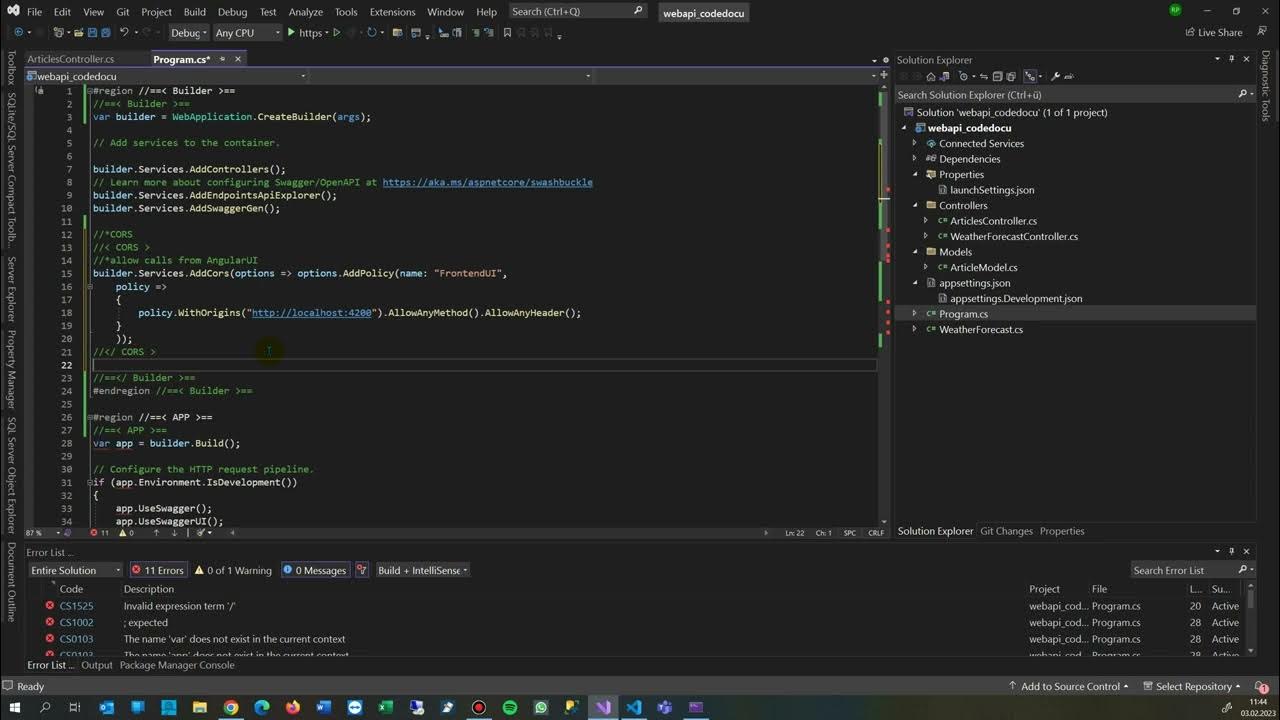Pin the Program.cs tab
1280x720 pixels.
click(221, 59)
